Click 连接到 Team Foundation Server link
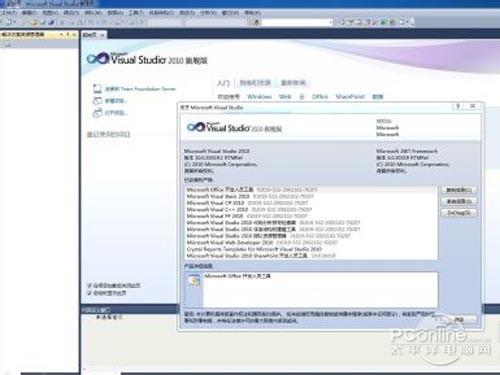 (x=140, y=89)
